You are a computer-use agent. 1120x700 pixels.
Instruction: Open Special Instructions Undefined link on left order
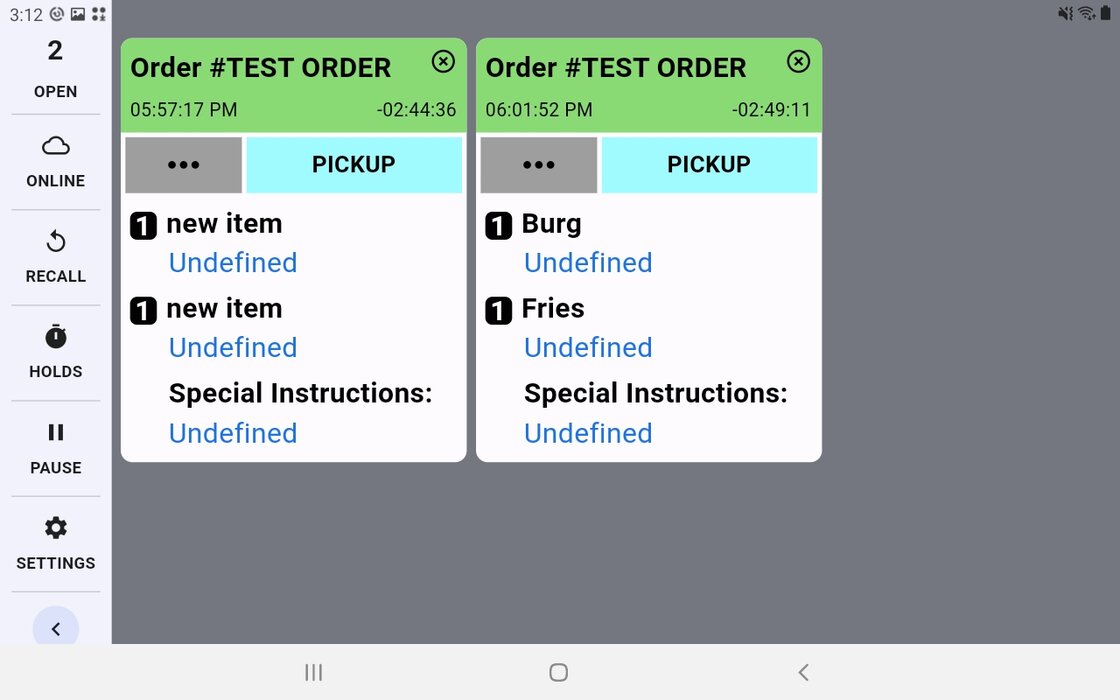(232, 433)
